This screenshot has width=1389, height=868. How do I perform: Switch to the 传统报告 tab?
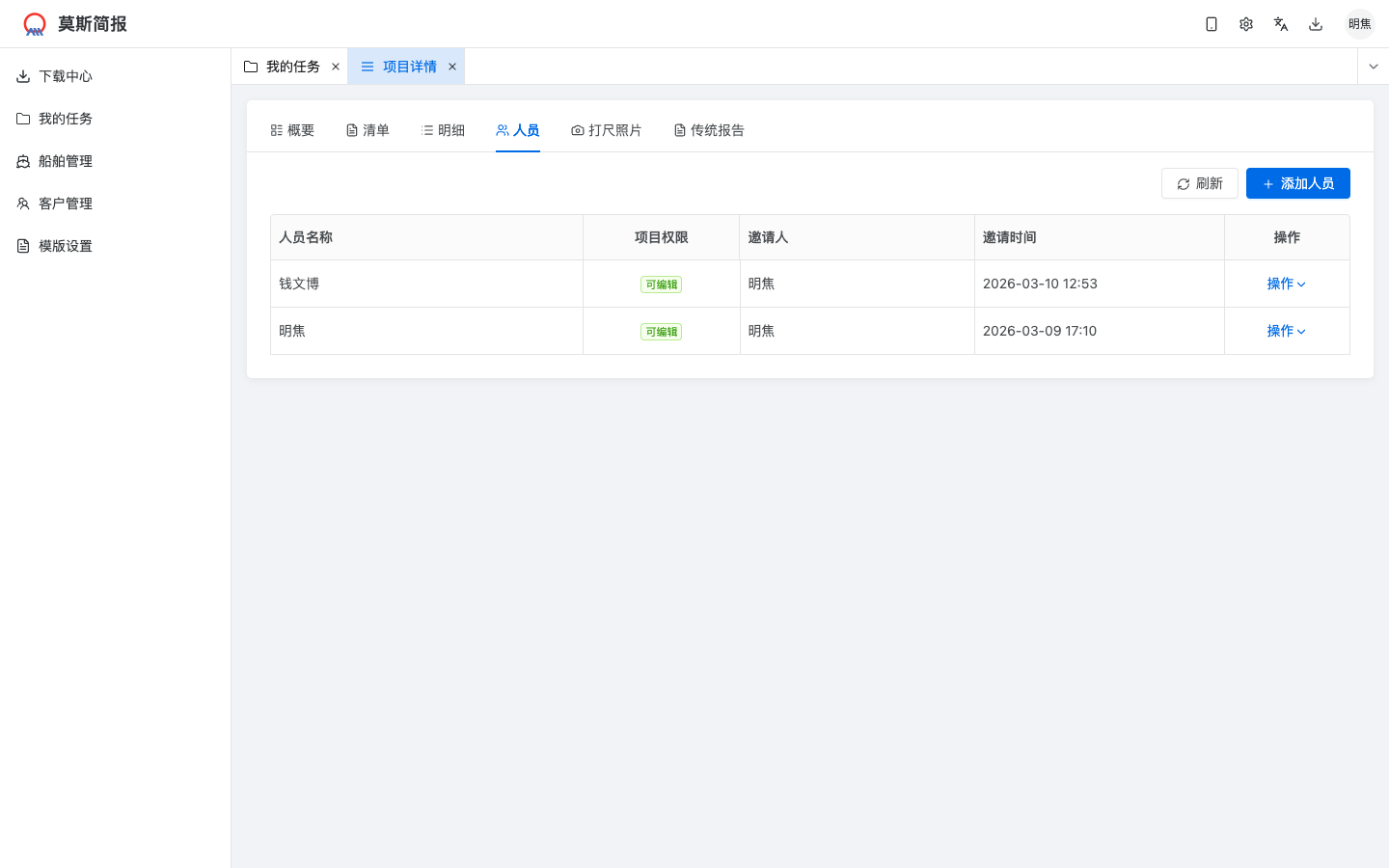709,130
